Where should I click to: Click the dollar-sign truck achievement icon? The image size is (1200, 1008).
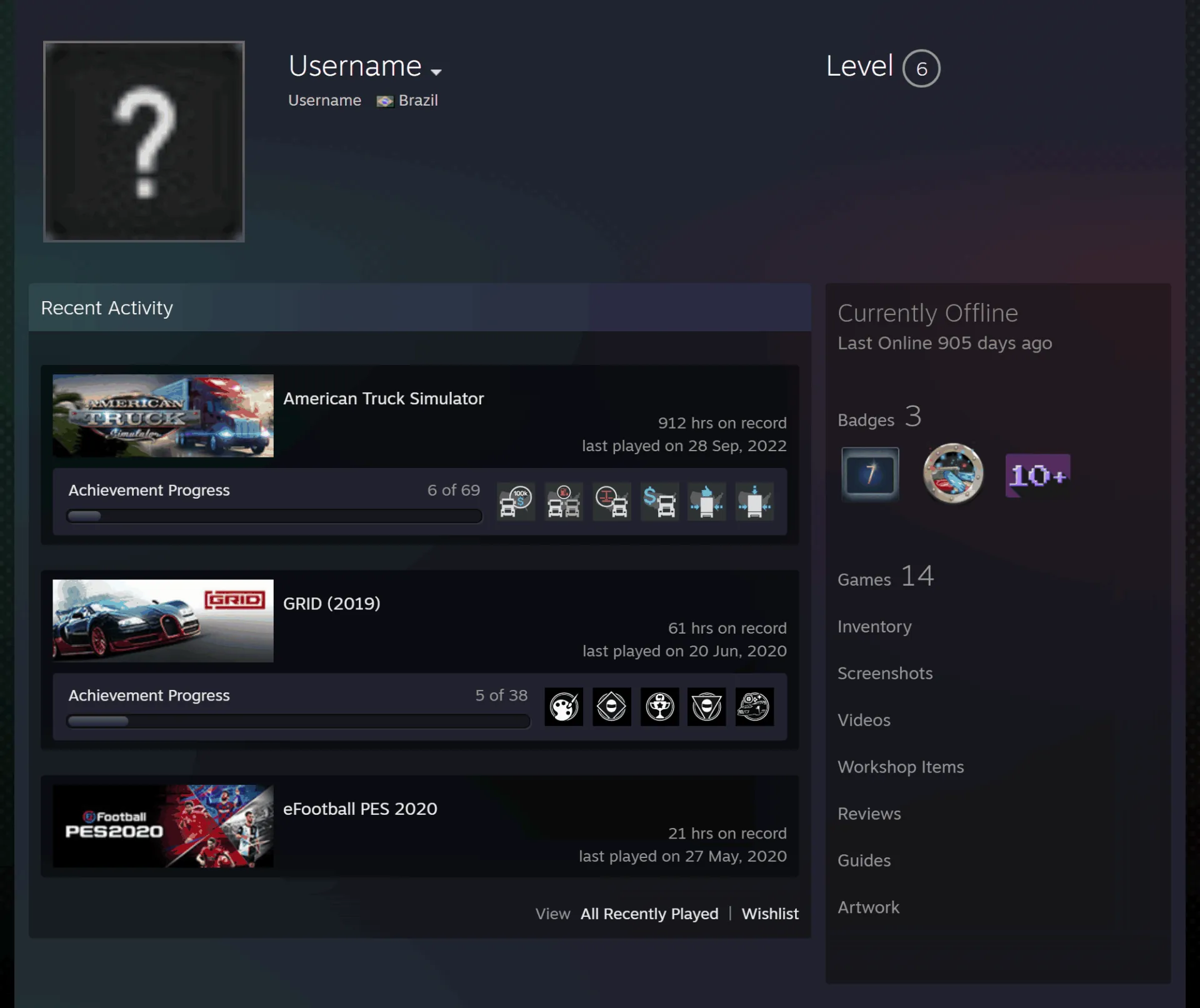(659, 501)
